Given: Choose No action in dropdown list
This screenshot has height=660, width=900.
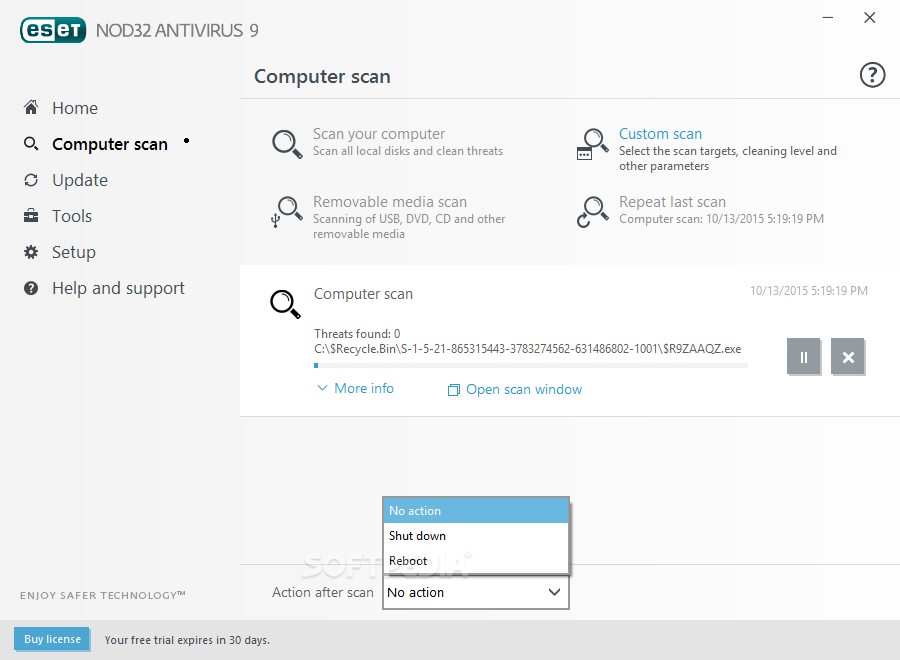Looking at the screenshot, I should click(476, 510).
